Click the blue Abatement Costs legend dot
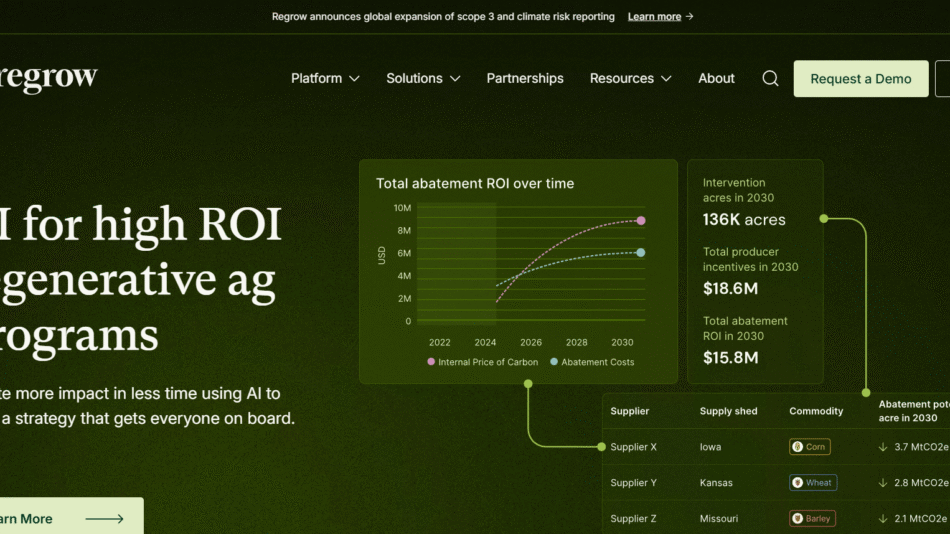950x534 pixels. [x=554, y=361]
